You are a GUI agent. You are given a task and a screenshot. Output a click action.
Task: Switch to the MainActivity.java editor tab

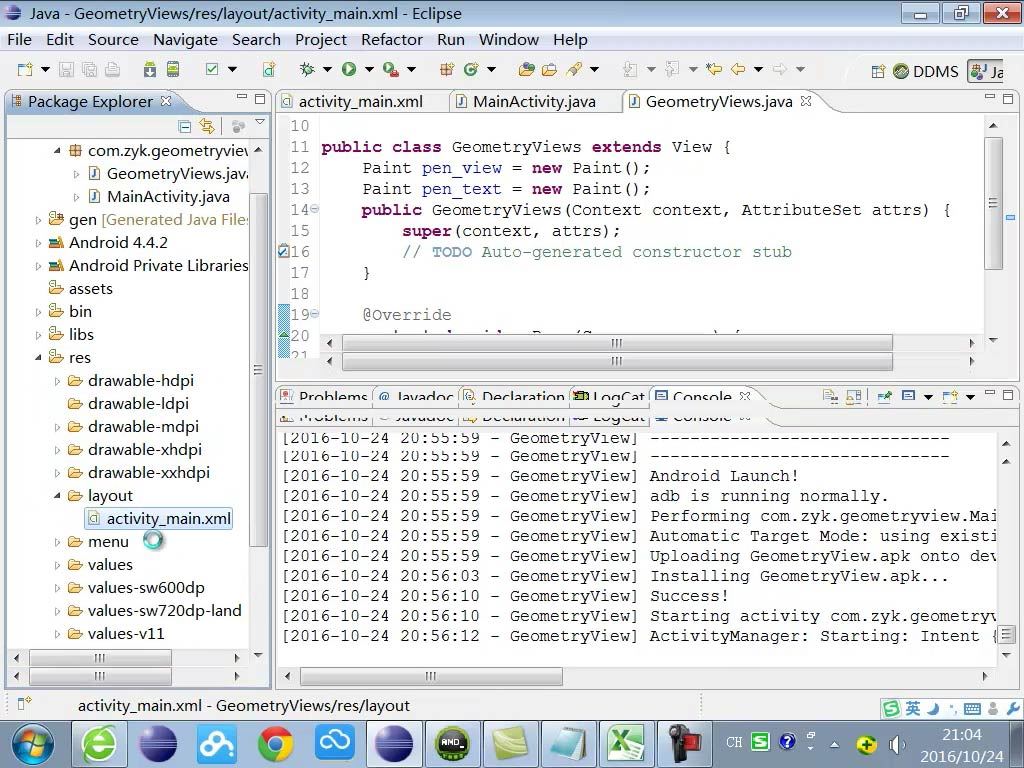click(533, 102)
